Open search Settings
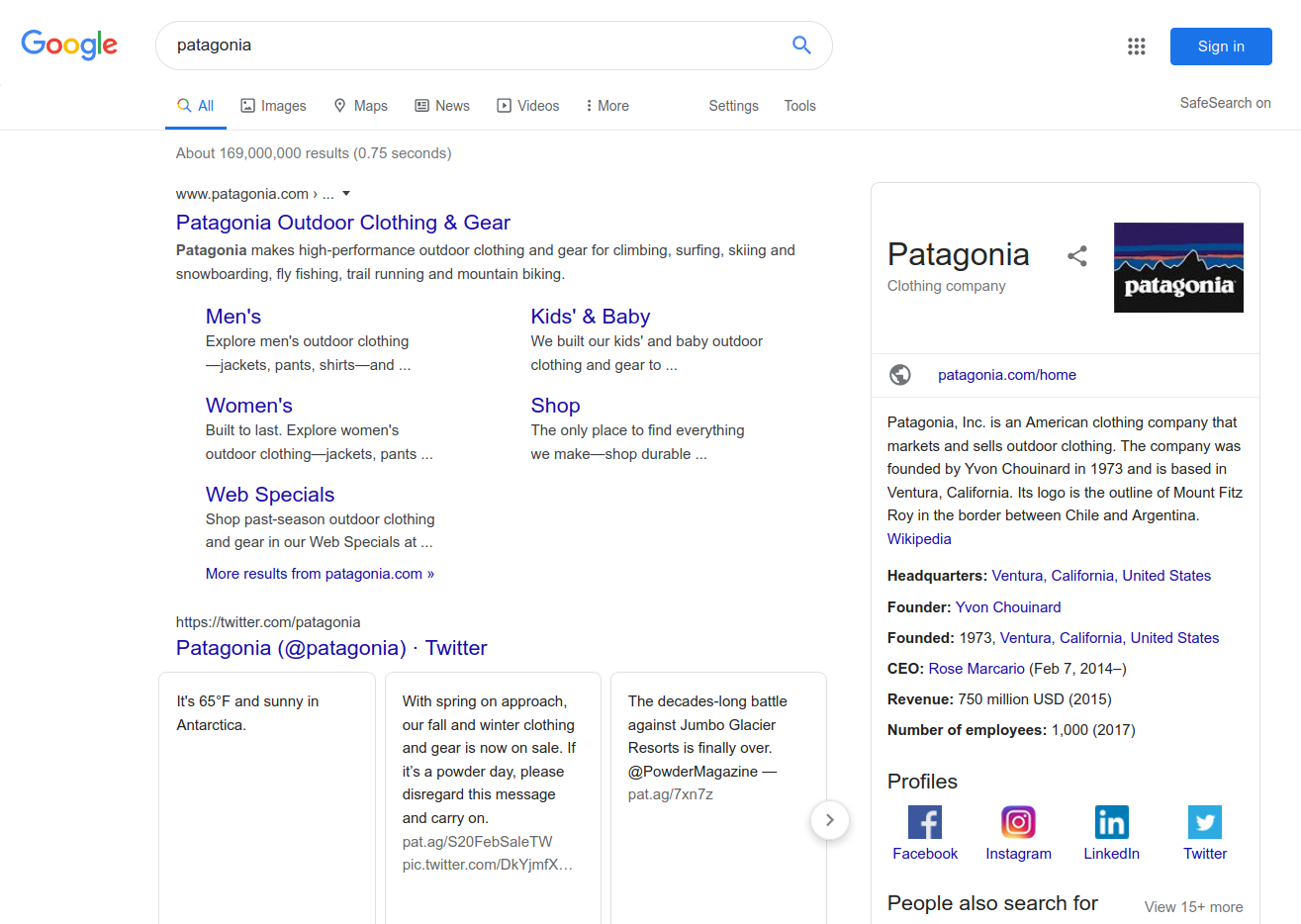Image resolution: width=1301 pixels, height=924 pixels. coord(734,106)
